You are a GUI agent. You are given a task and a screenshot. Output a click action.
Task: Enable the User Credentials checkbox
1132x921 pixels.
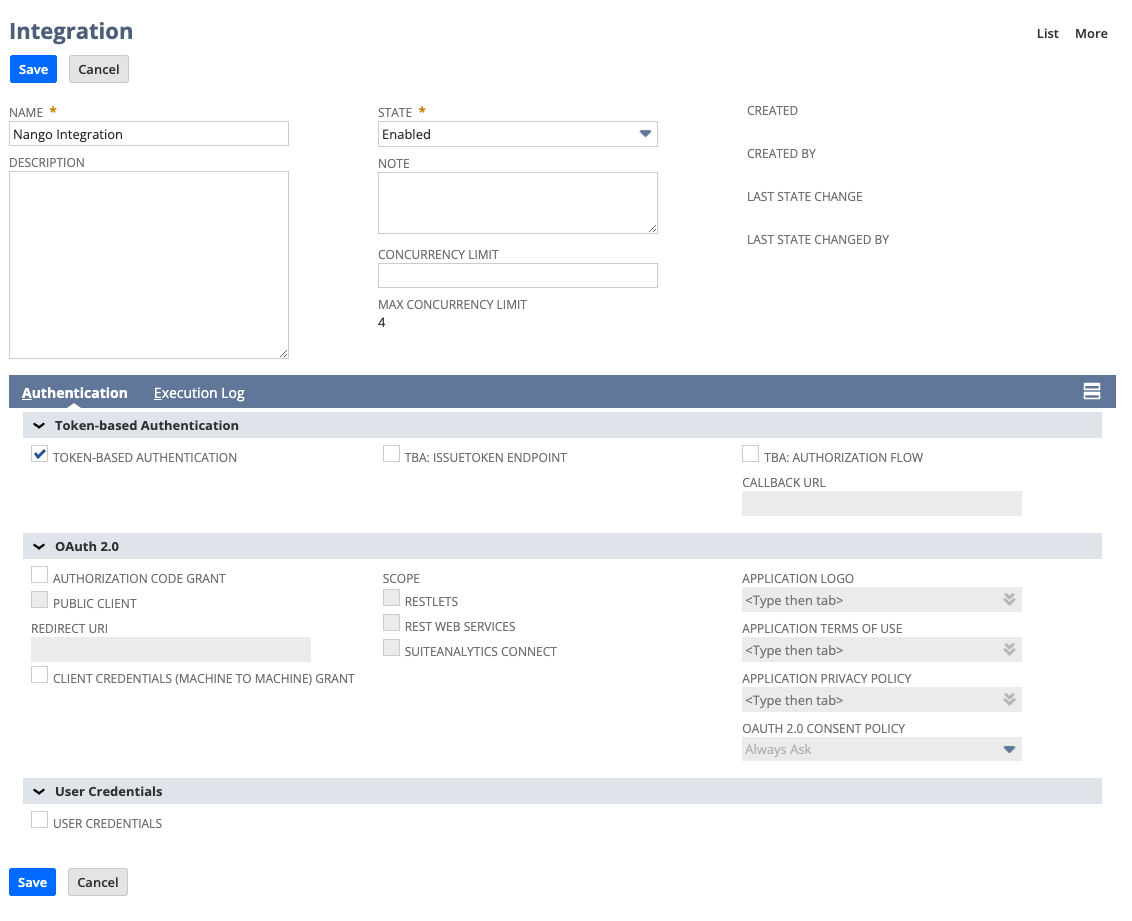pos(40,820)
